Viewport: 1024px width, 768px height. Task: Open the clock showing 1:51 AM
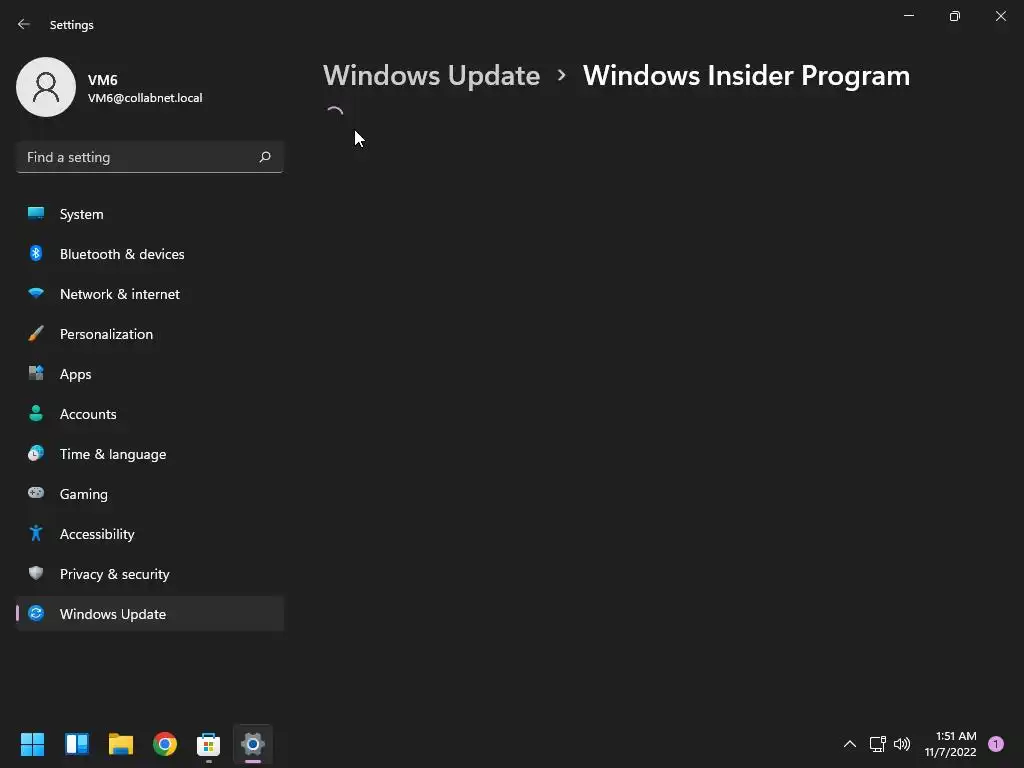point(950,744)
